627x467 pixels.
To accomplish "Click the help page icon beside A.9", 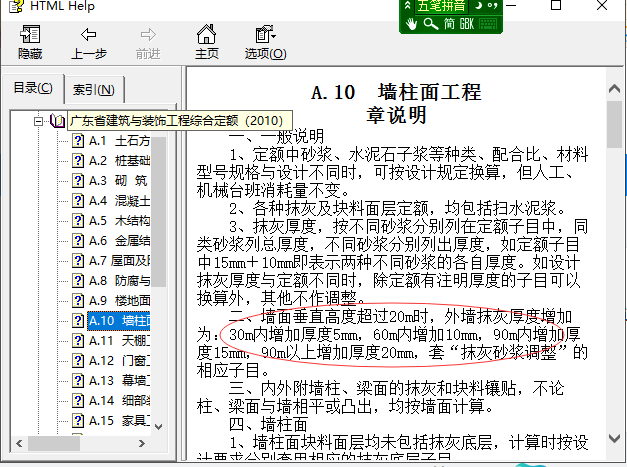I will (78, 301).
